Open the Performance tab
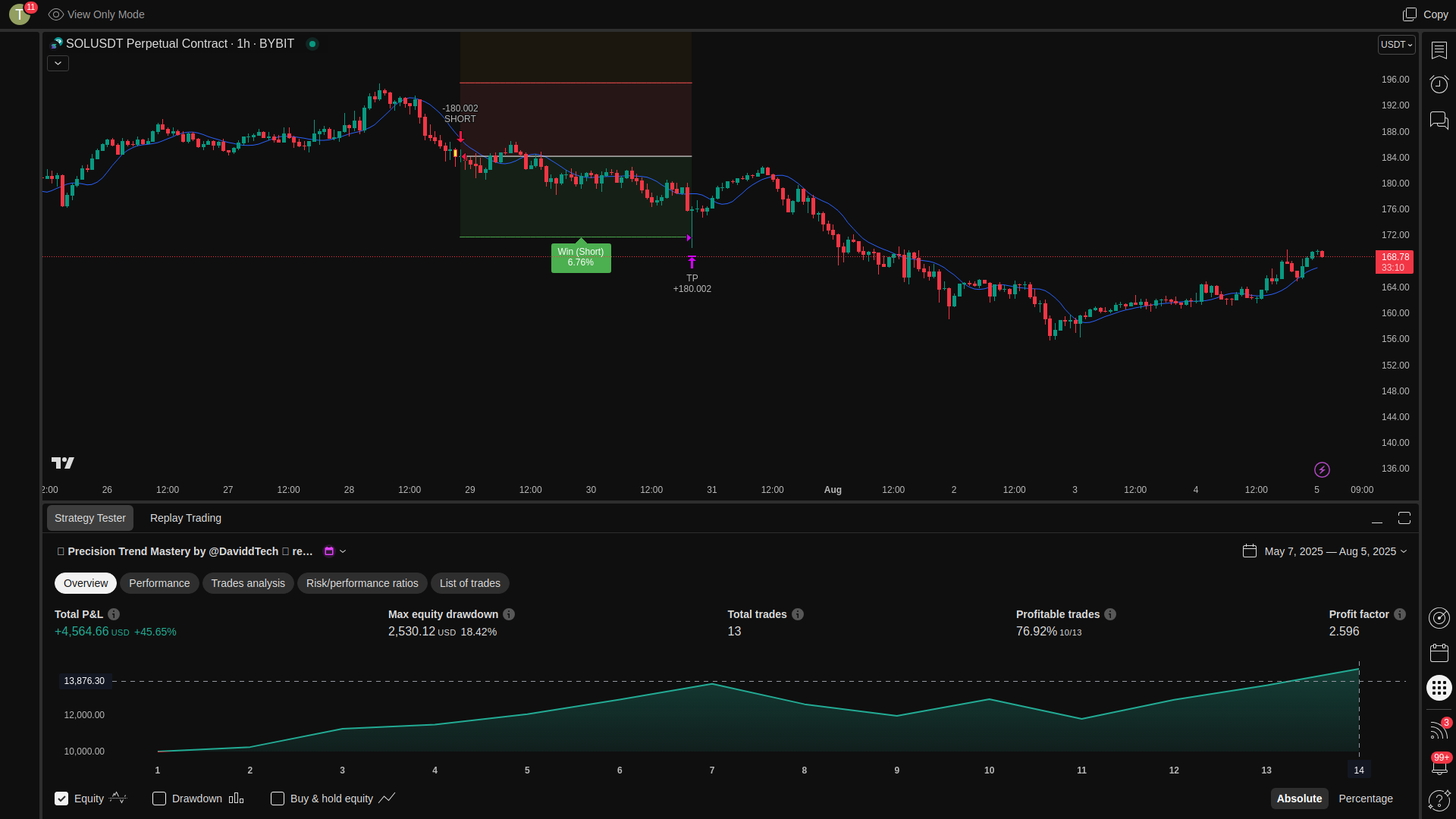 [159, 583]
